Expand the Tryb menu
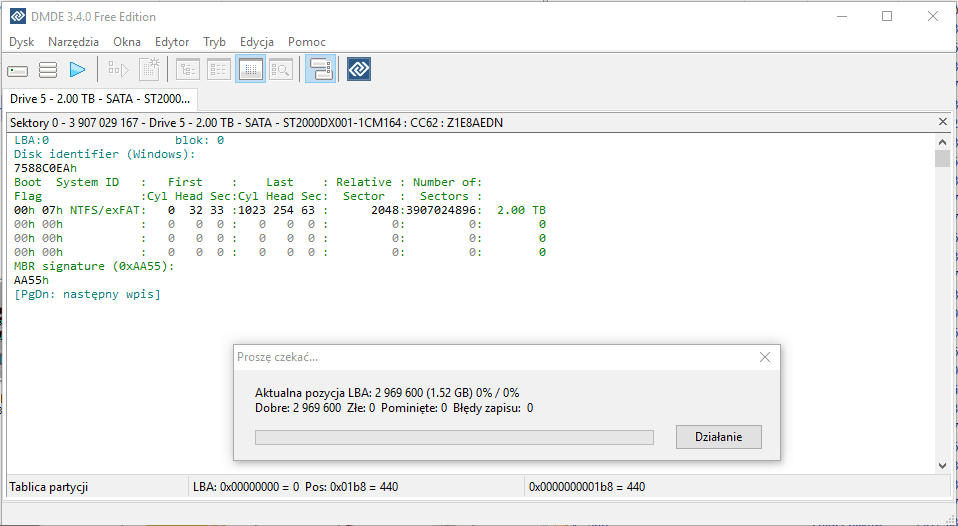Screen dimensions: 958x526 pos(214,42)
